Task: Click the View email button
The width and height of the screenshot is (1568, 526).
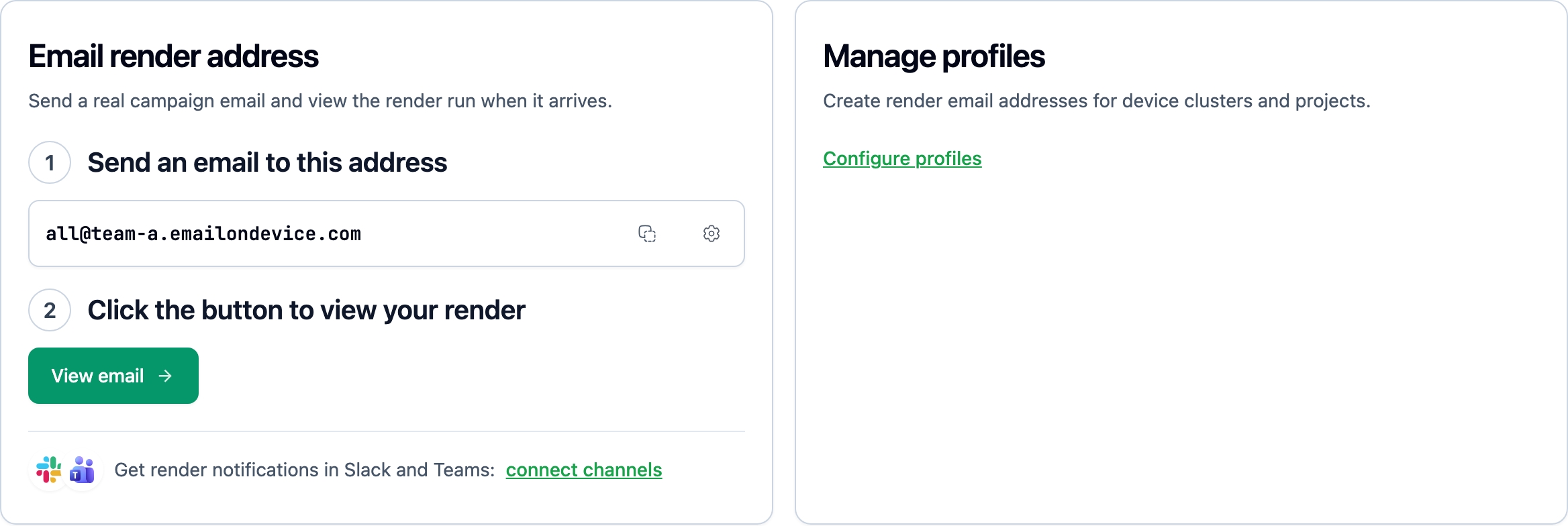Action: click(113, 376)
